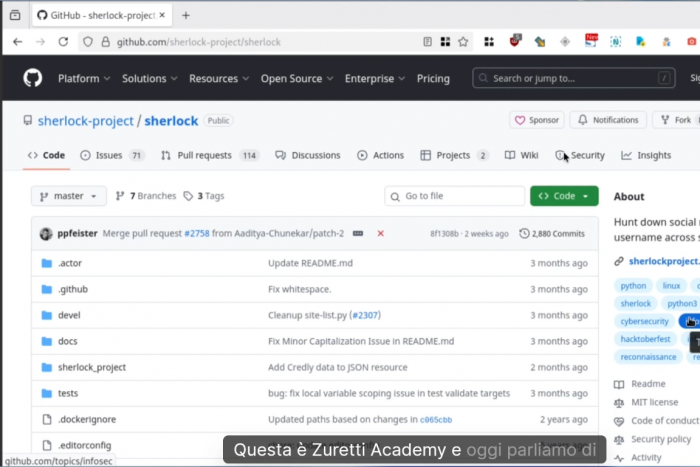Open the 2,880 Commits history
Screen dimensions: 700x467
coord(552,234)
